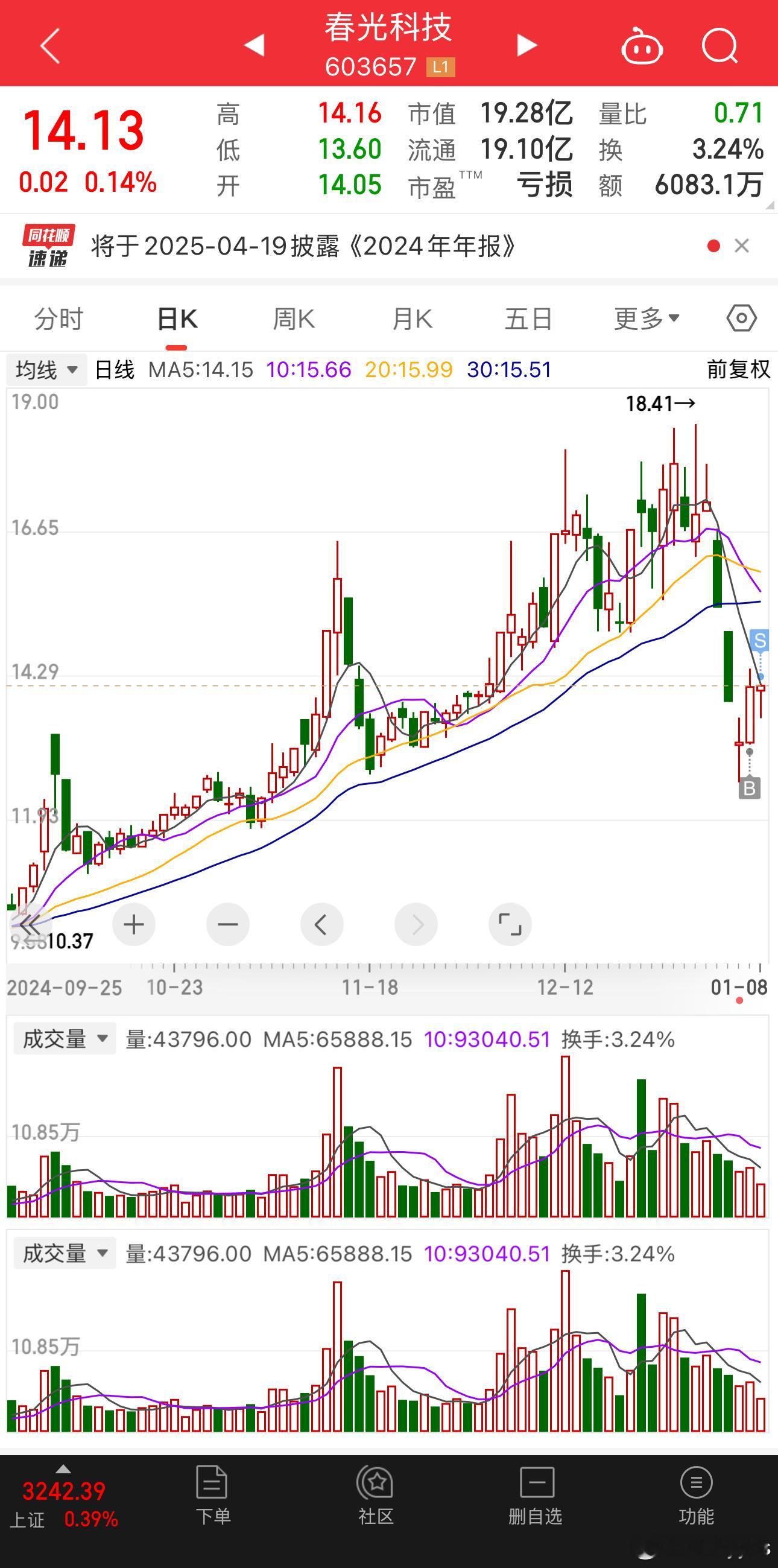Open the 更多 dropdown
The image size is (778, 1568).
click(x=647, y=319)
